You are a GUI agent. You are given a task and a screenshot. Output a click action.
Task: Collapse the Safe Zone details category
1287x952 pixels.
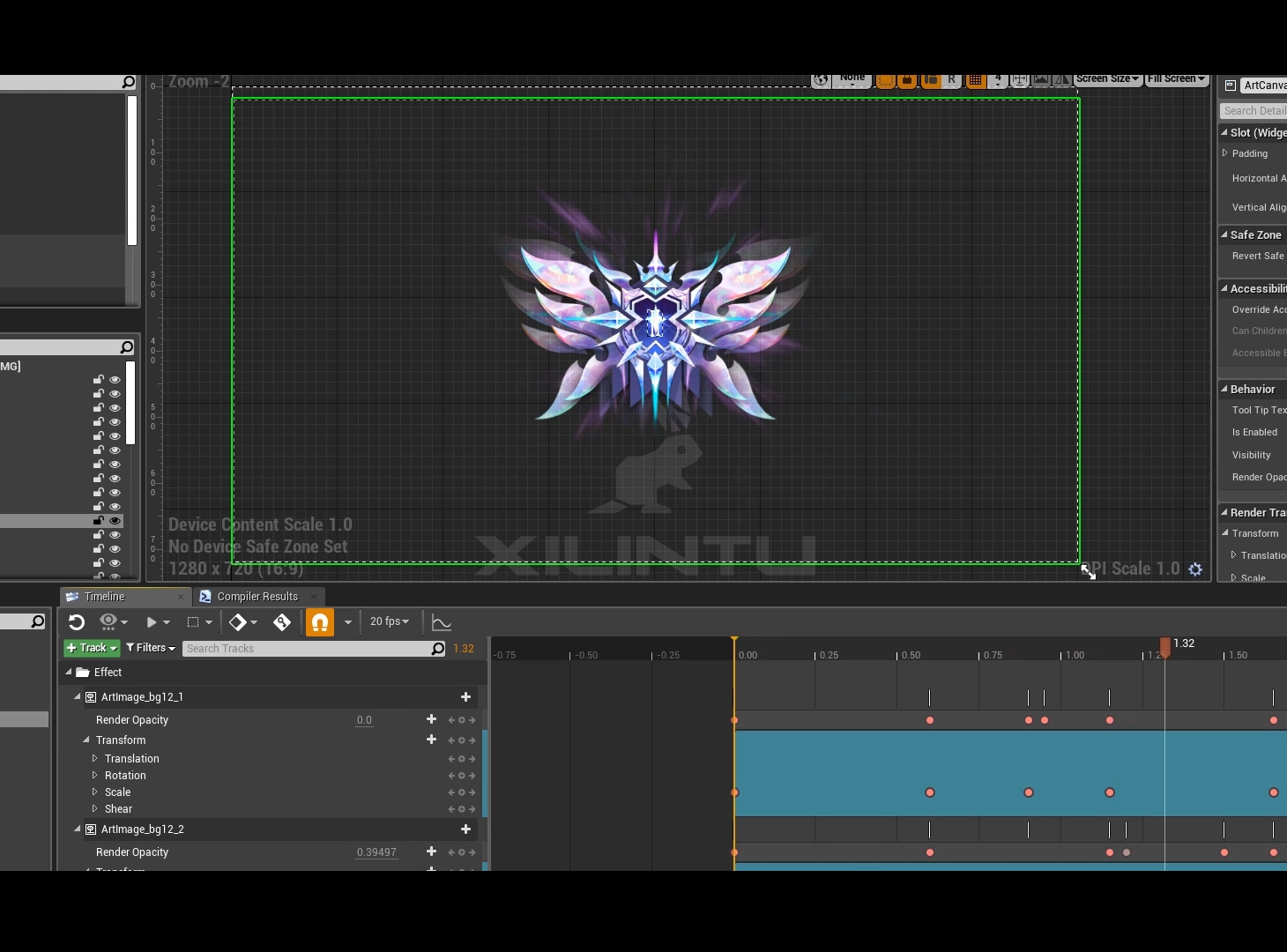point(1224,234)
